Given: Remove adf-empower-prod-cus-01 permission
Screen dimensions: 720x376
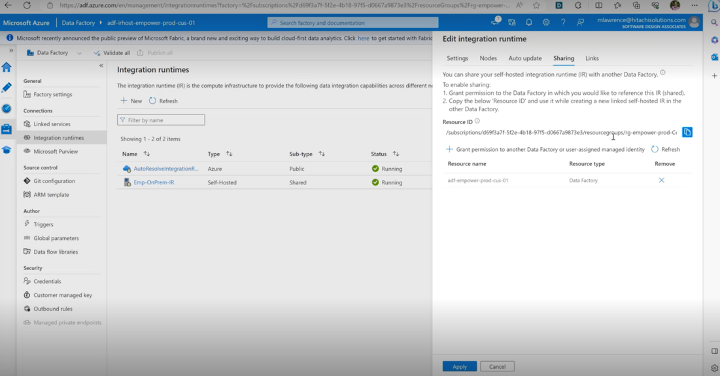Looking at the screenshot, I should coord(662,180).
